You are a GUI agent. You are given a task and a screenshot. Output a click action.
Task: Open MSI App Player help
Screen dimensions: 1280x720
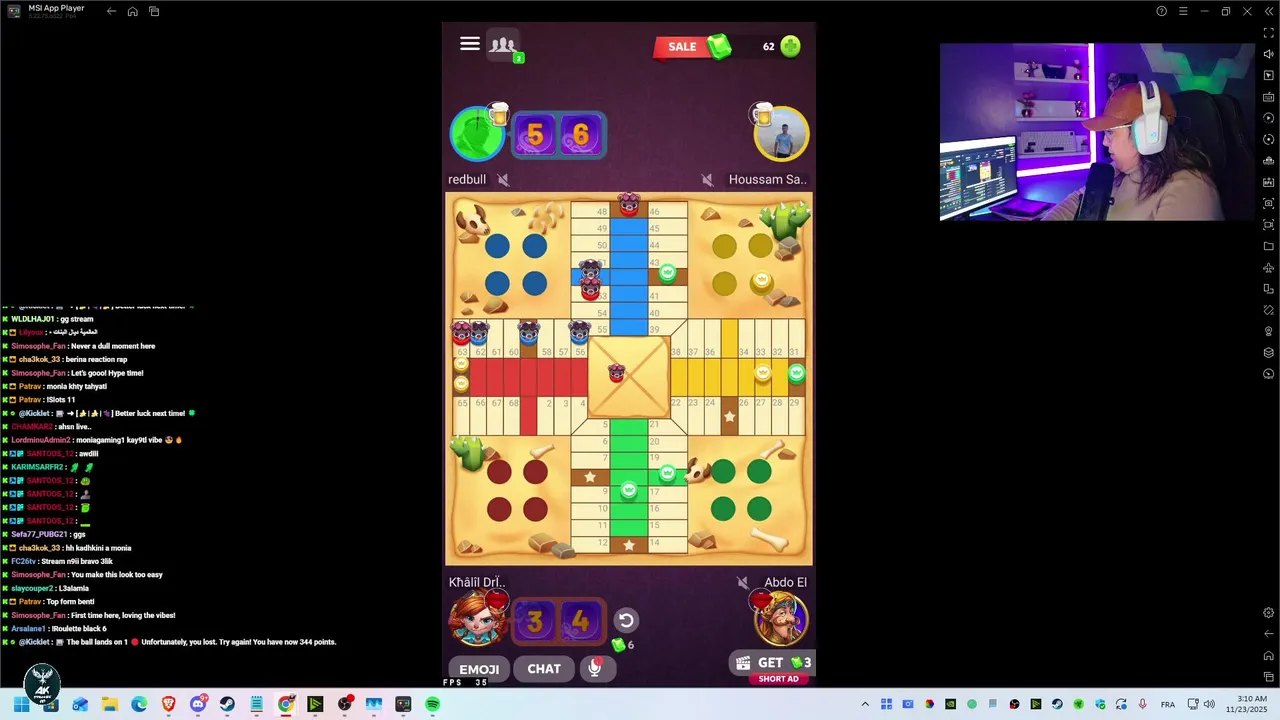click(1161, 11)
